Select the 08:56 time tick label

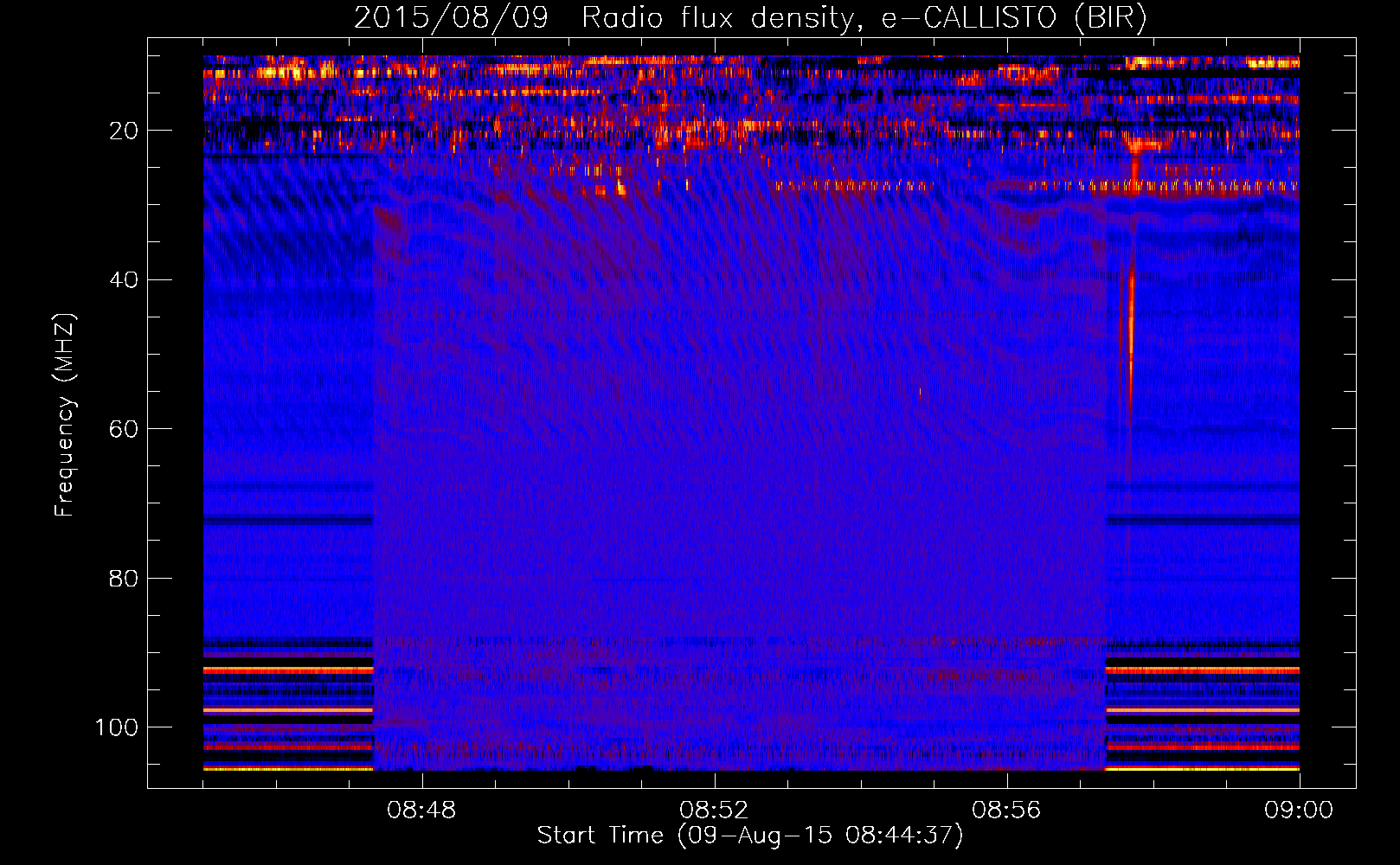click(1006, 811)
